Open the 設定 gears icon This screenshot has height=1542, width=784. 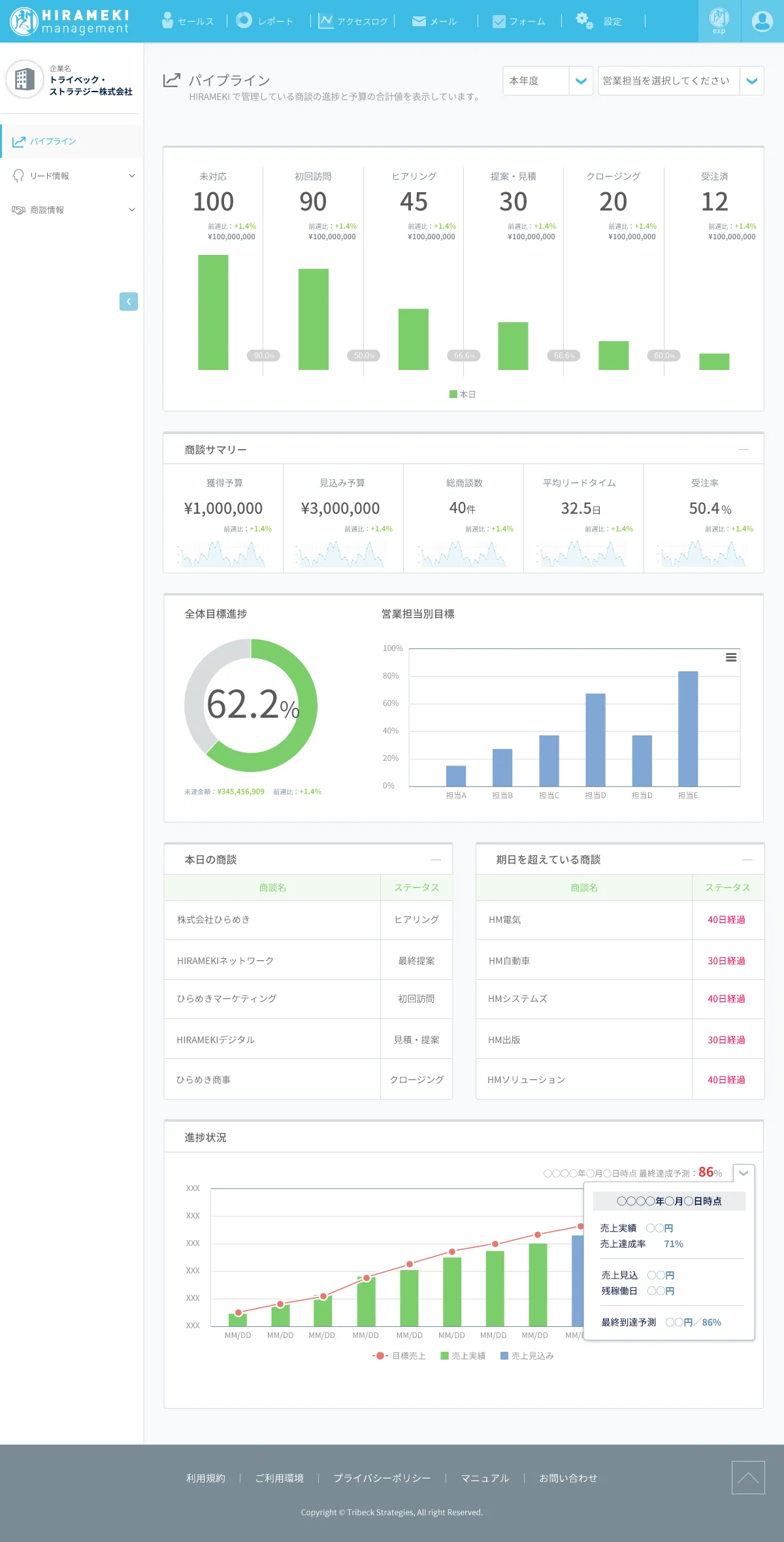(584, 21)
